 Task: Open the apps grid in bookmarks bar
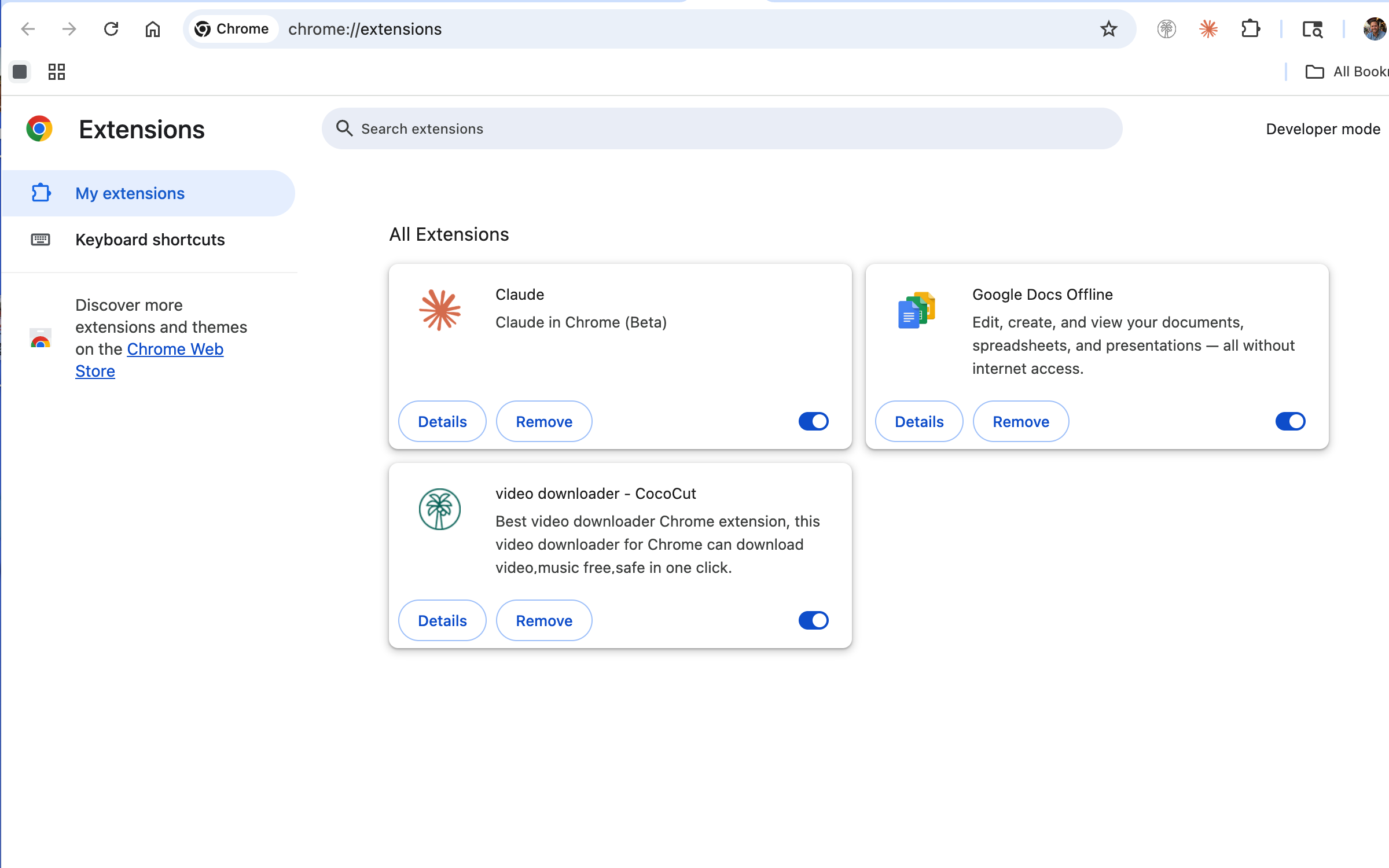(57, 72)
